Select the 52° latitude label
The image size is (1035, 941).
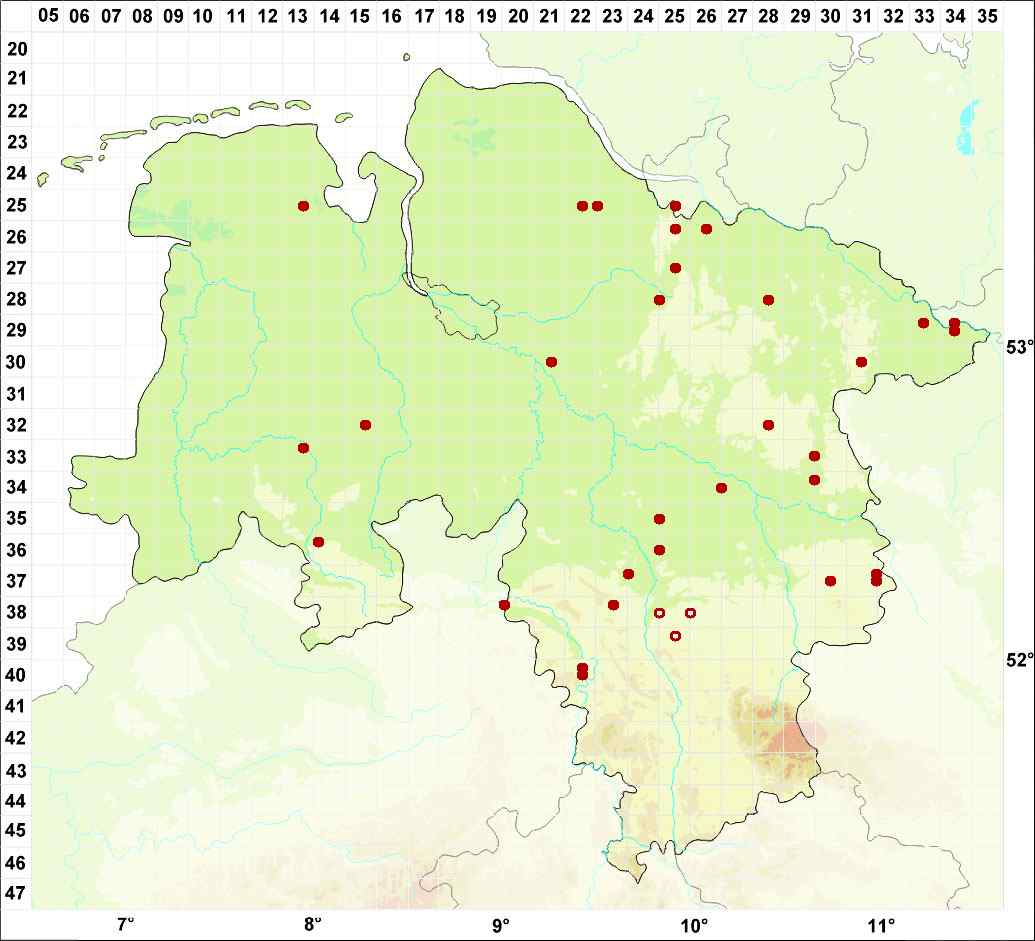(1018, 660)
